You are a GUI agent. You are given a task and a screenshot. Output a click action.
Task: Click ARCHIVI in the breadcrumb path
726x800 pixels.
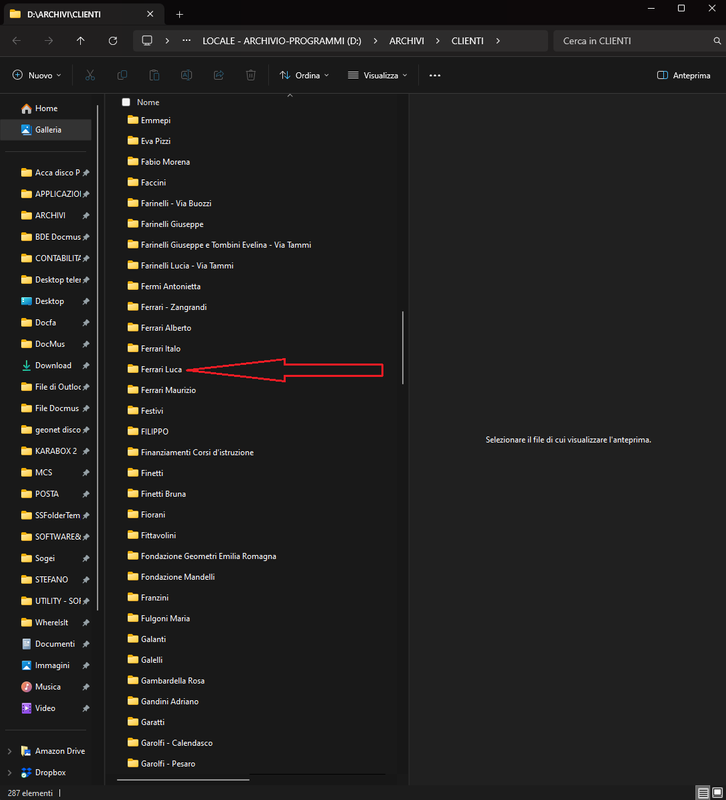point(407,41)
